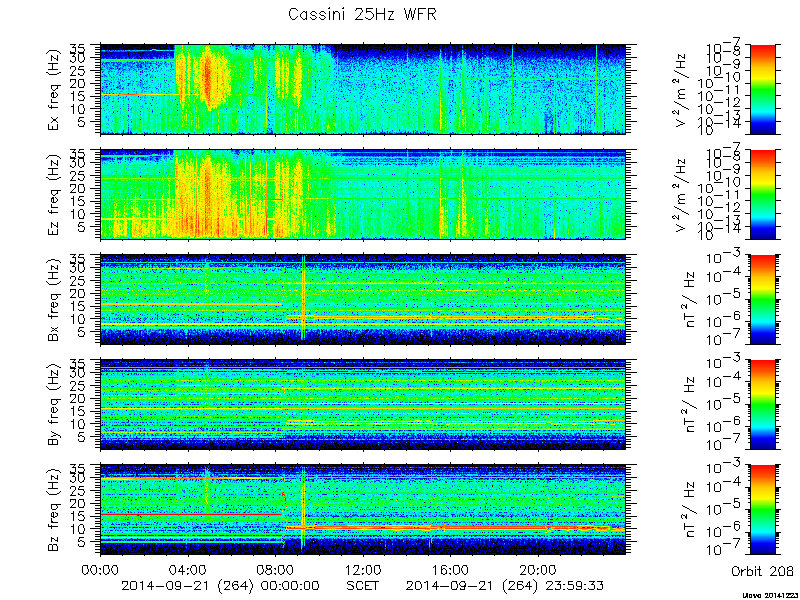This screenshot has height=600, width=800.
Task: Click the V²/m²/Hz unit label beside Ex
Action: click(x=682, y=89)
